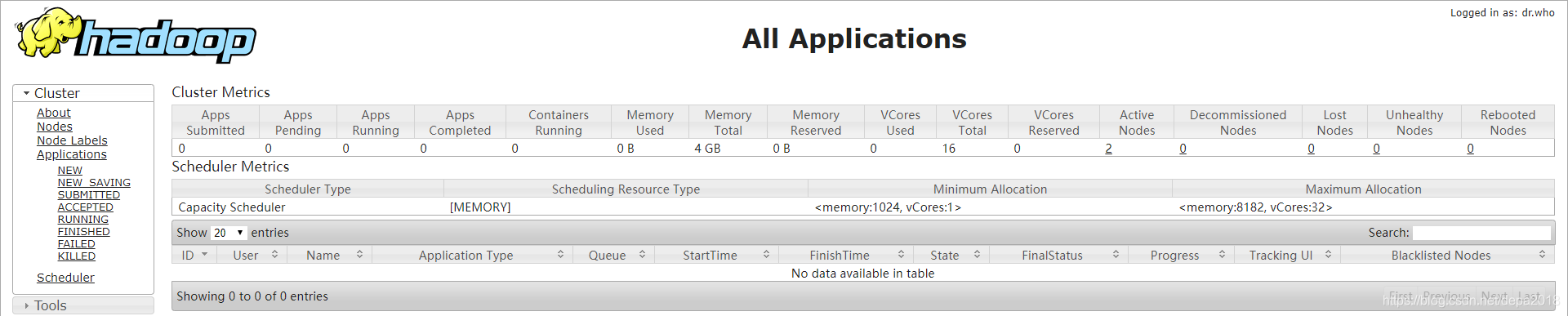Collapse the Cluster section arrow
Viewport: 1568px width, 316px height.
click(x=26, y=94)
